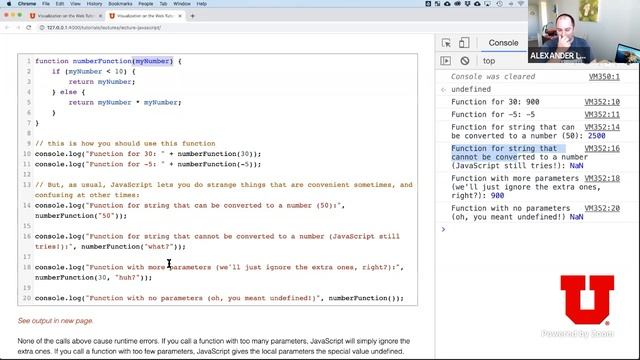Screen dimensions: 640x360
Task: Open the File menu
Action: 46,4
